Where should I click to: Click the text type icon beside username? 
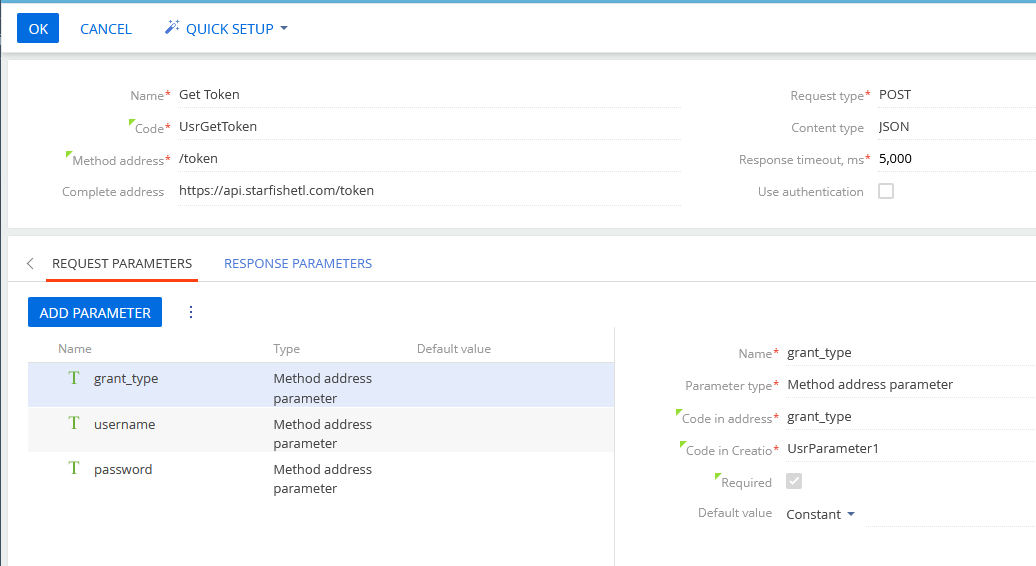click(x=74, y=423)
